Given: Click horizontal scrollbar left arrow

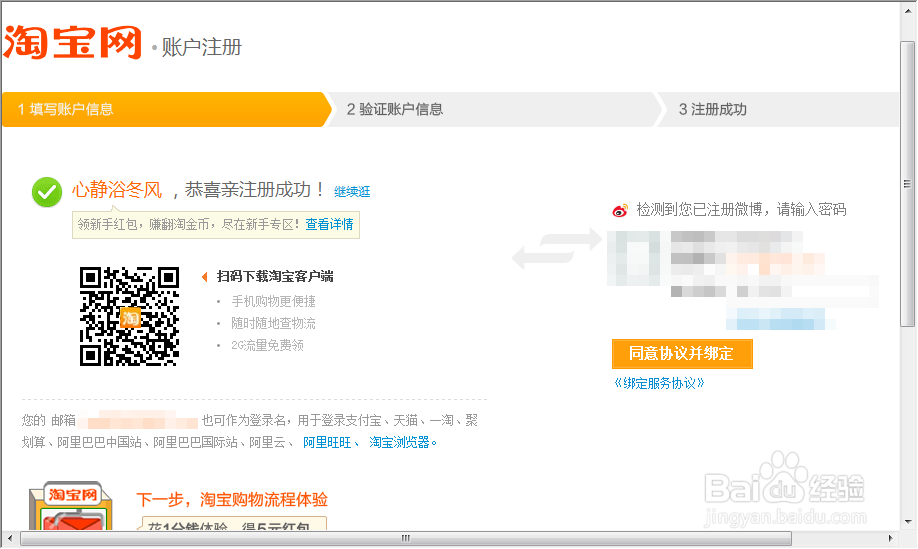Looking at the screenshot, I should 9,538.
